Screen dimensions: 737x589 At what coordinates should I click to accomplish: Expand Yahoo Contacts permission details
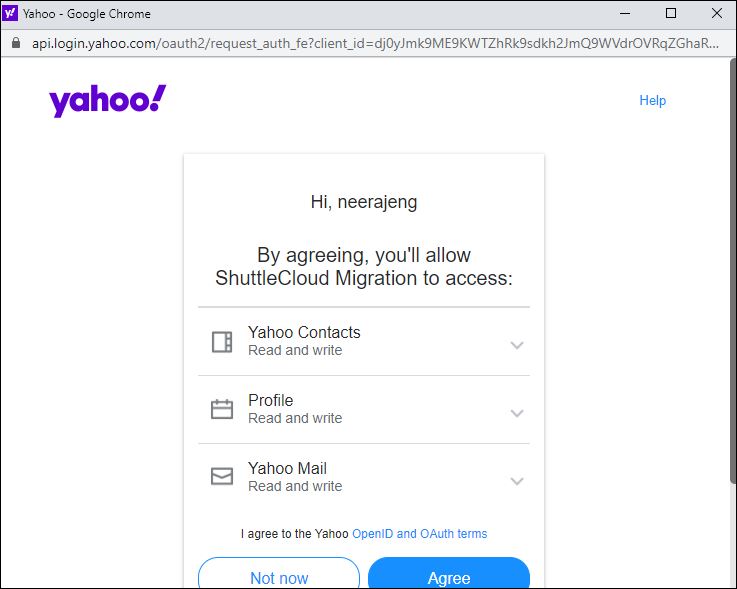pyautogui.click(x=517, y=346)
